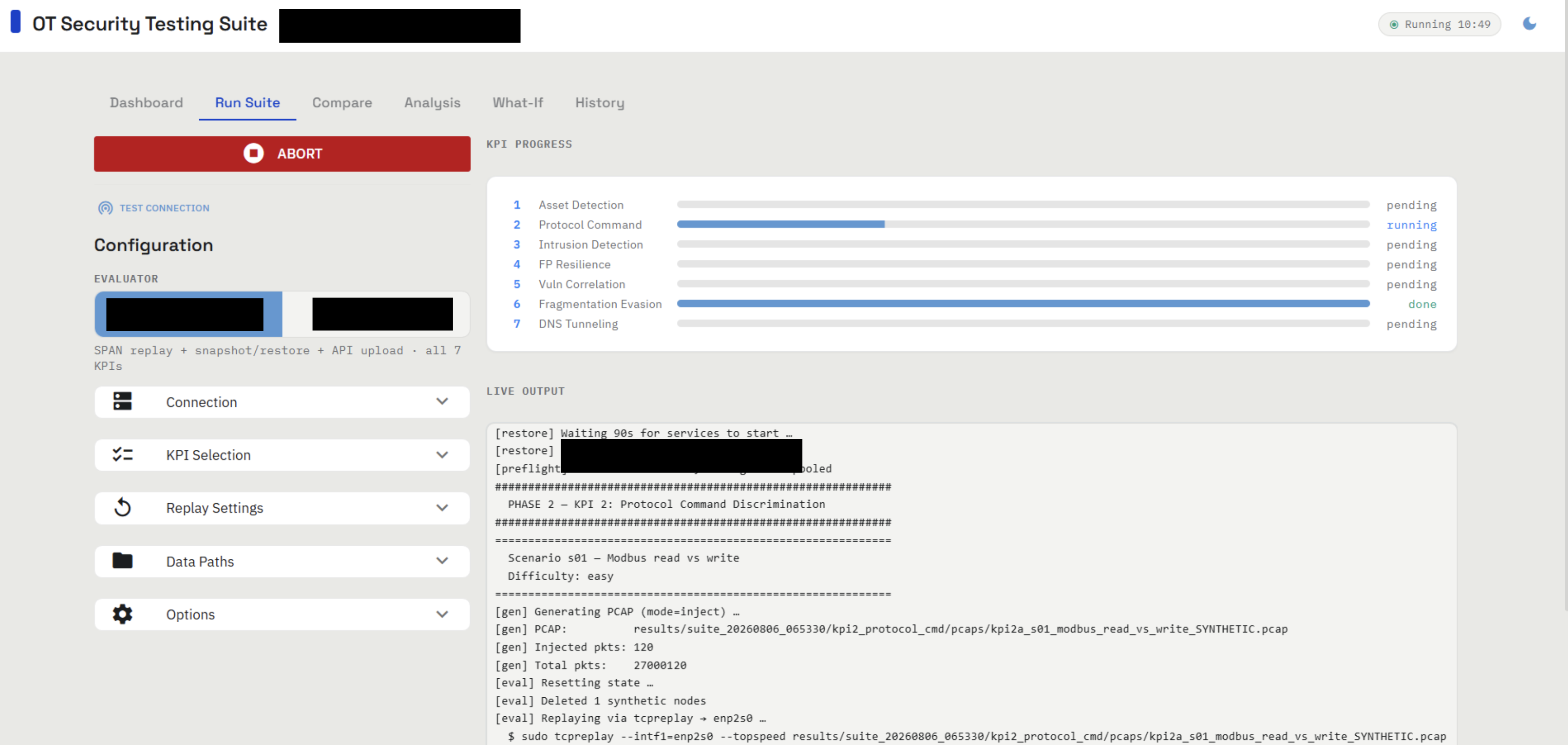This screenshot has width=1568, height=745.
Task: Click the Asset Detection KPI row label
Action: [x=581, y=205]
